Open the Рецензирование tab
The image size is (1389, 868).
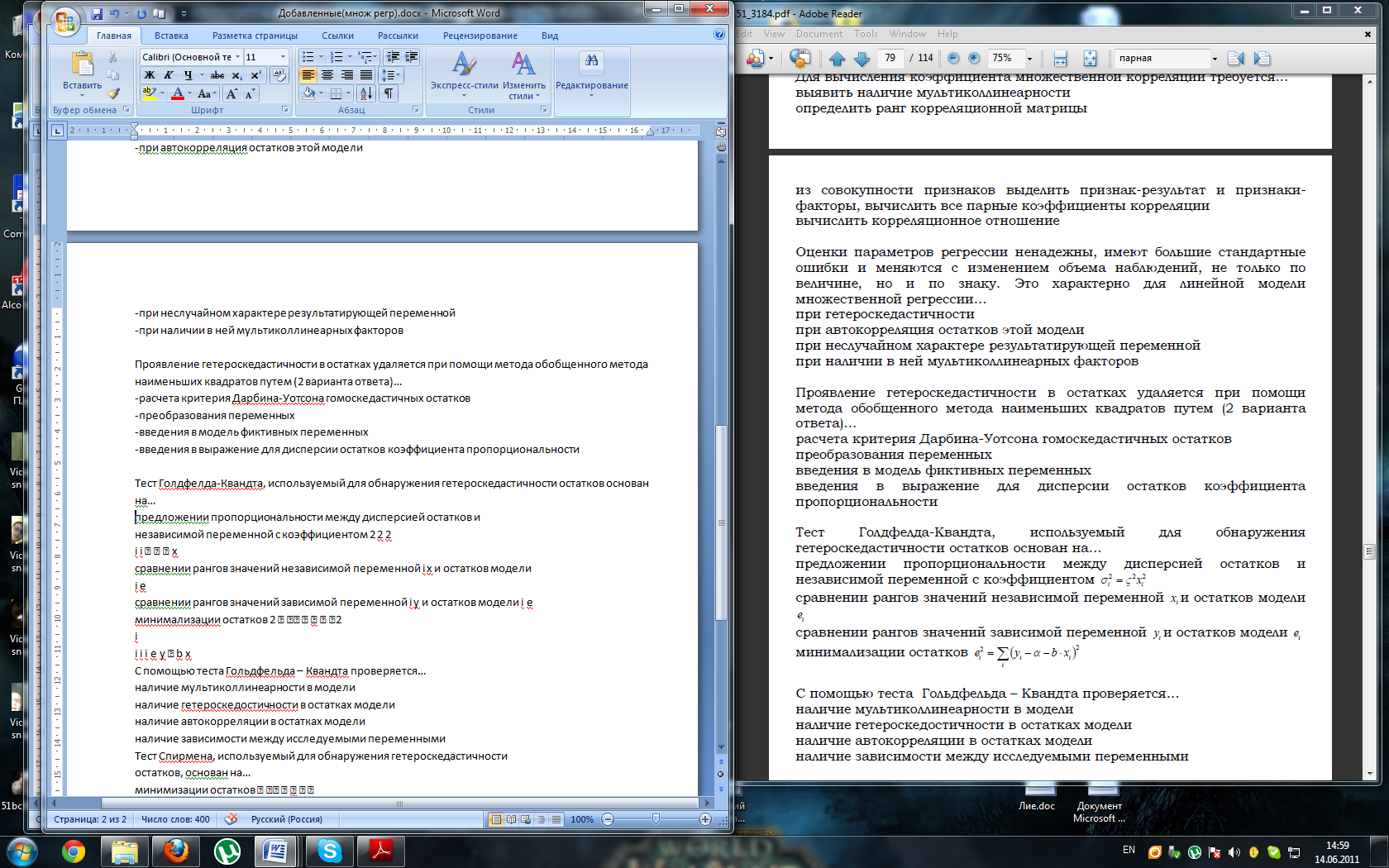[x=480, y=36]
